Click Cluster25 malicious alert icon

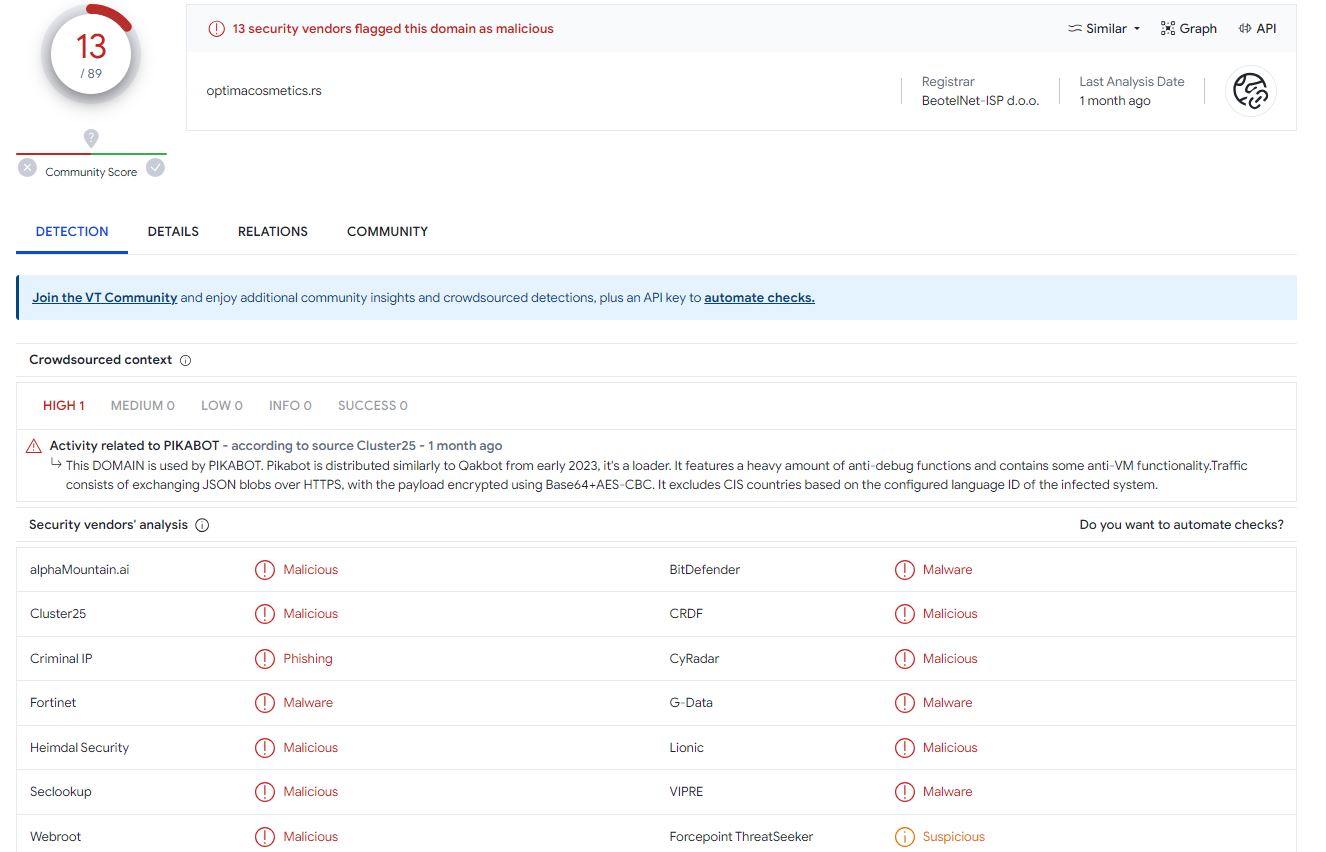[x=264, y=614]
